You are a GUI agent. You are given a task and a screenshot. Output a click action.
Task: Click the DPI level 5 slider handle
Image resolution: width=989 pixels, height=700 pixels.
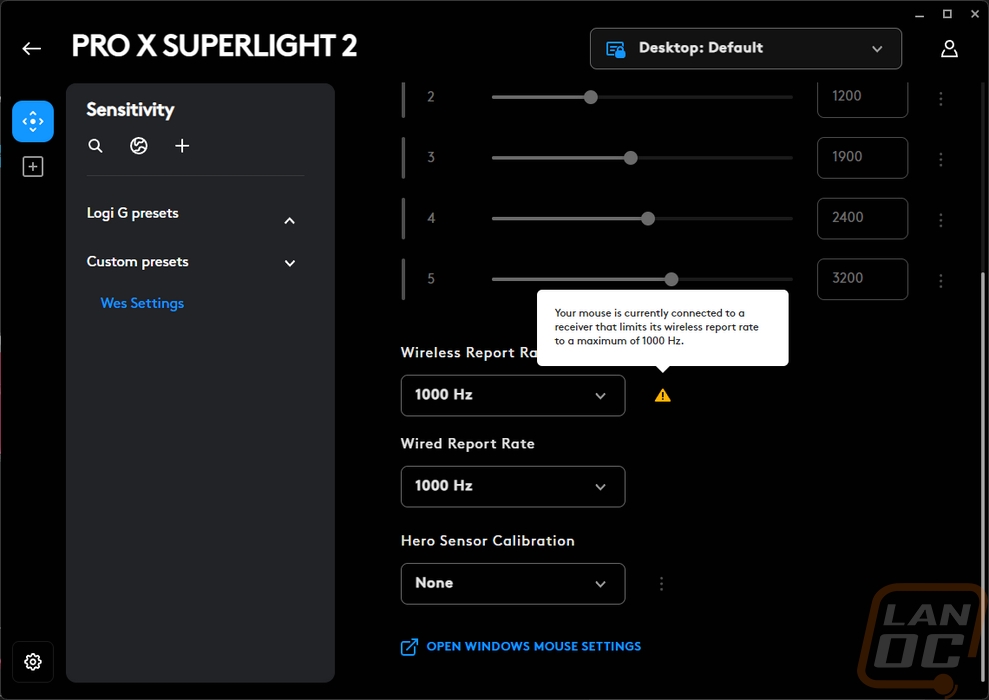[671, 279]
